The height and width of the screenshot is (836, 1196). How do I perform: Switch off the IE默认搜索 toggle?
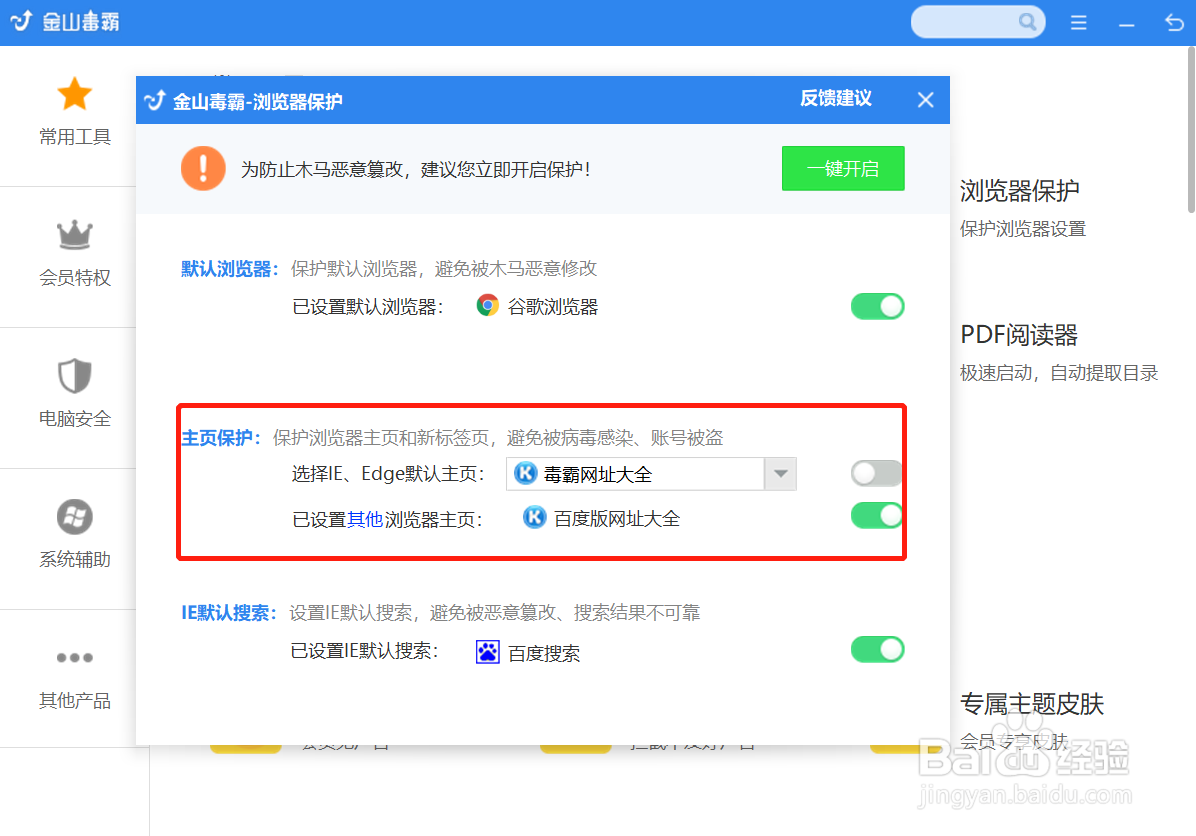click(x=877, y=649)
